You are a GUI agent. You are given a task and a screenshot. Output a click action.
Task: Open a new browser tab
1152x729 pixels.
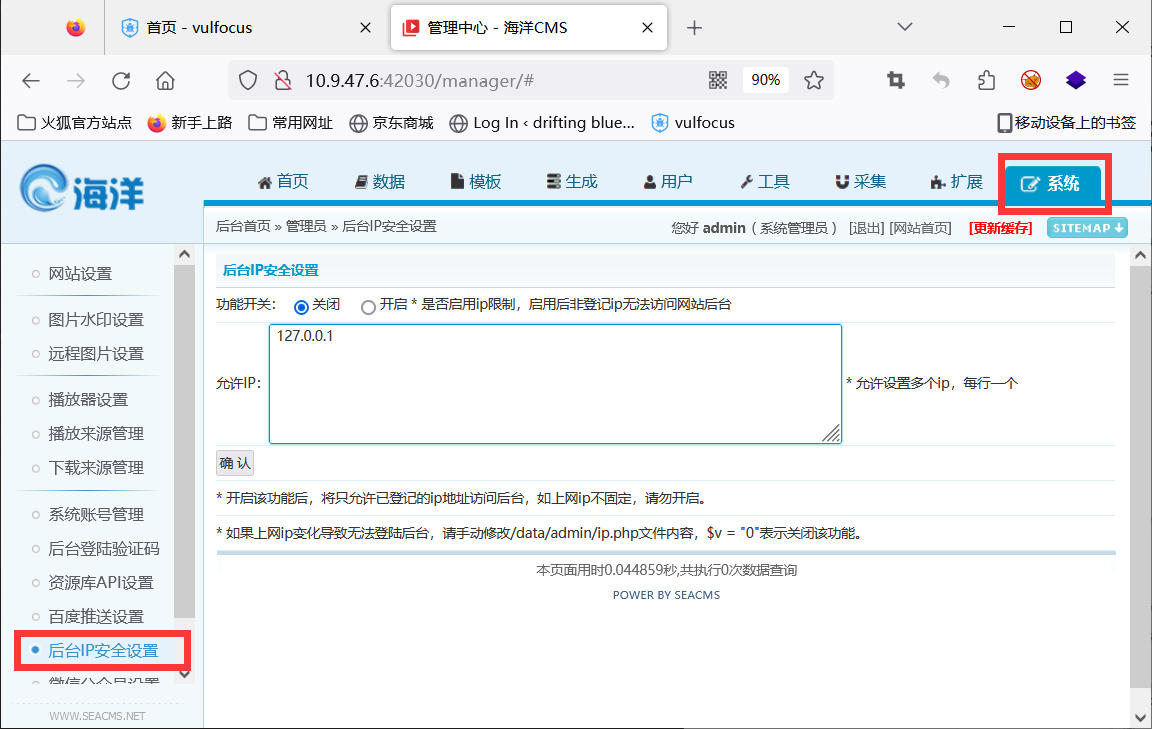694,28
